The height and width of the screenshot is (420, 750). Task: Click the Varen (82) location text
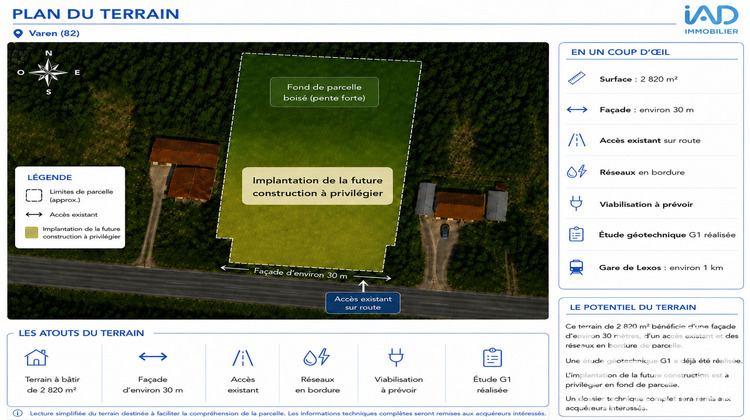54,33
